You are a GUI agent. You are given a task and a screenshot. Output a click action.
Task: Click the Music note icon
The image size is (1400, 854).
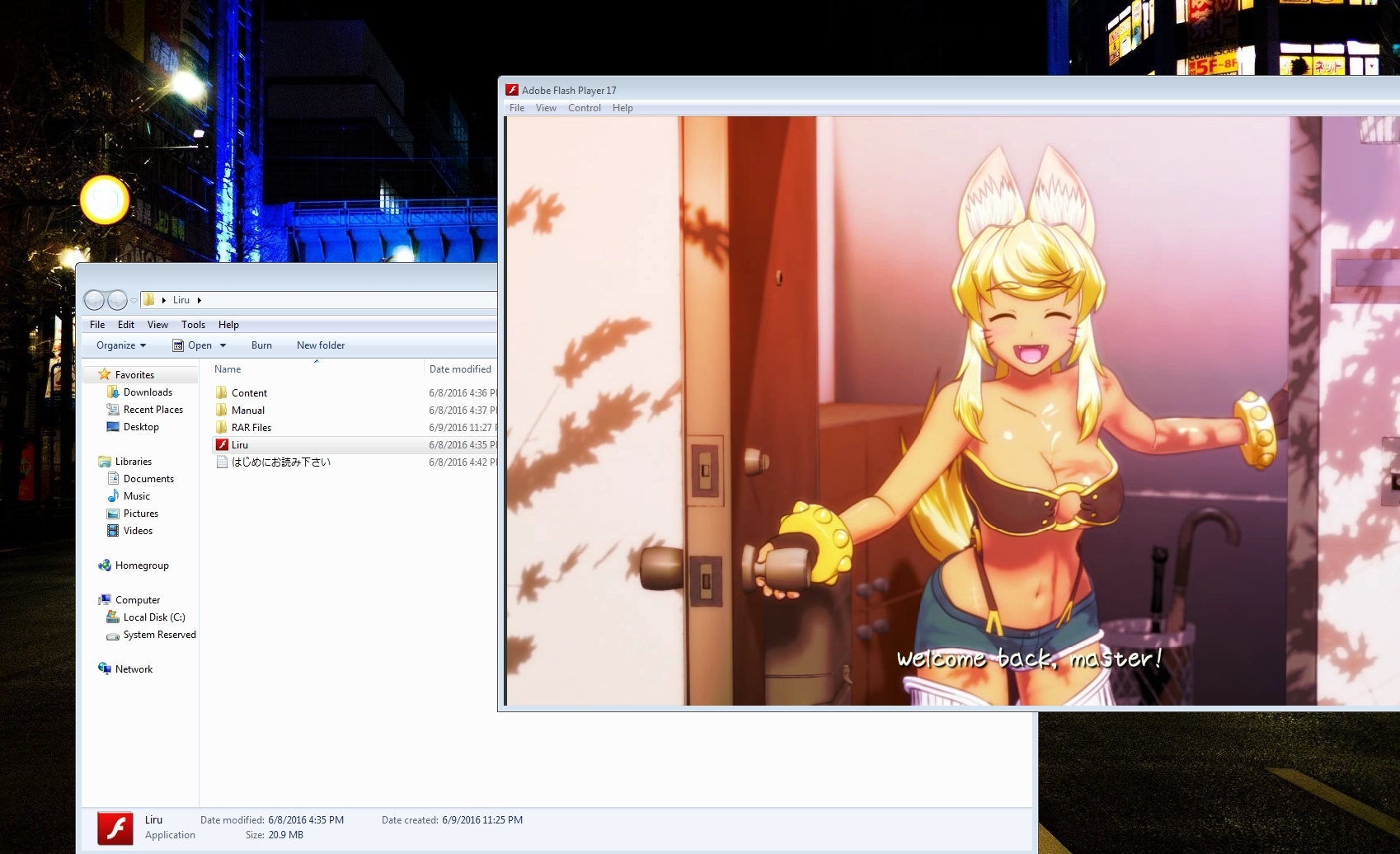click(113, 496)
